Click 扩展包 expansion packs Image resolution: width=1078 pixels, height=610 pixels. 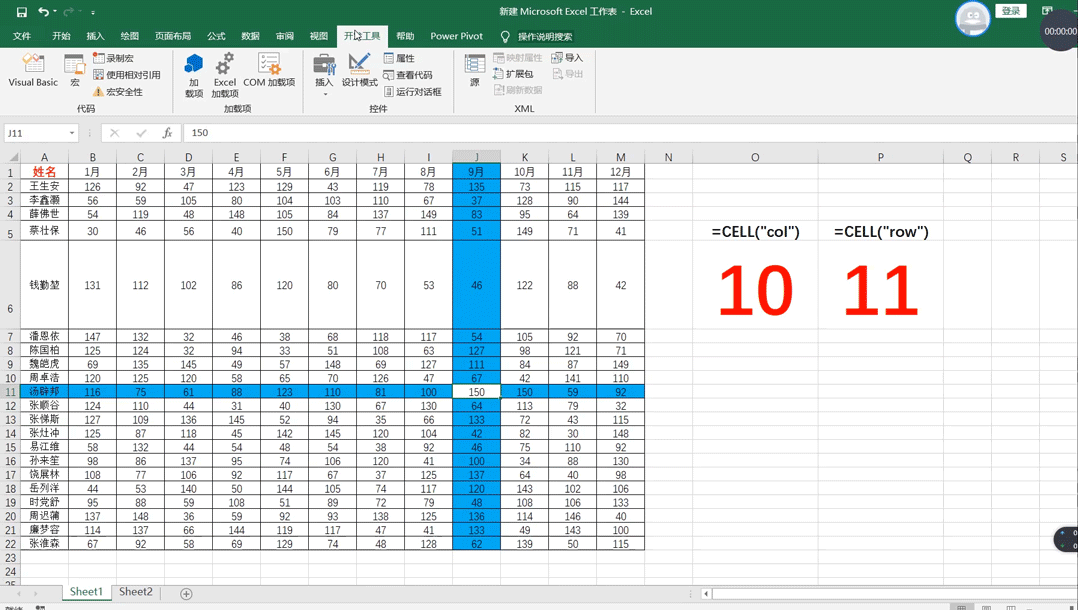pos(513,74)
